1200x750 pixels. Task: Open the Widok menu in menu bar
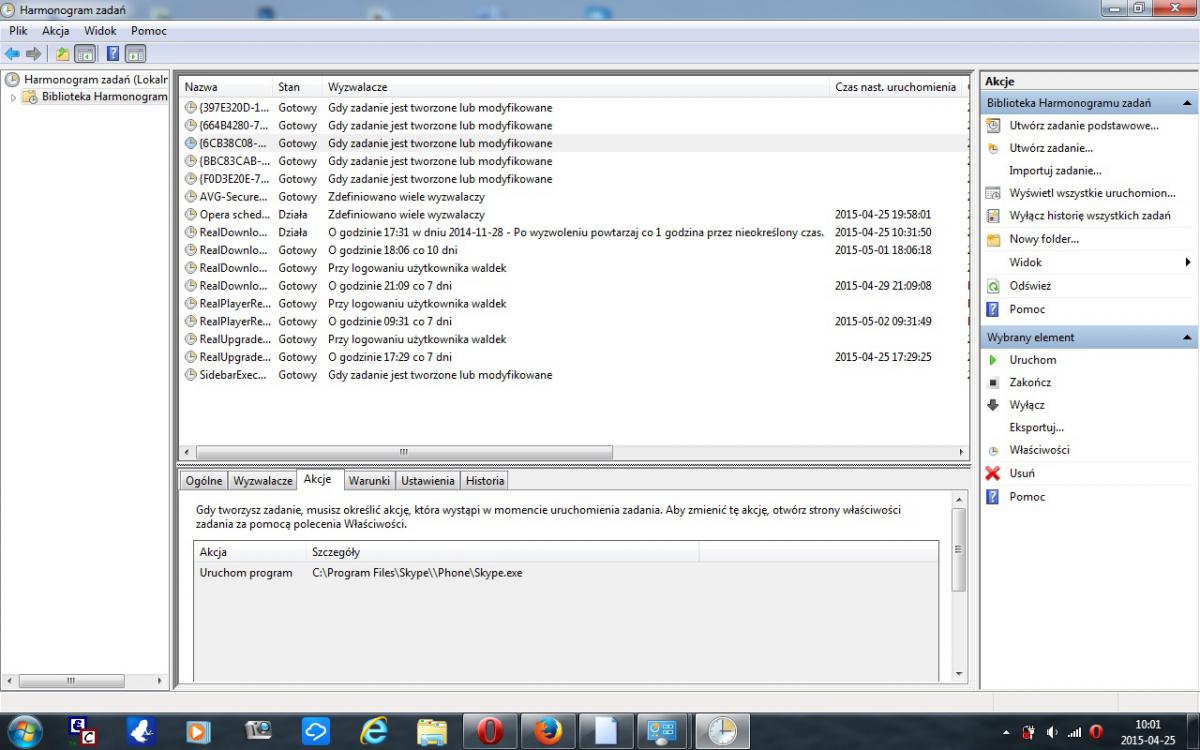point(100,31)
